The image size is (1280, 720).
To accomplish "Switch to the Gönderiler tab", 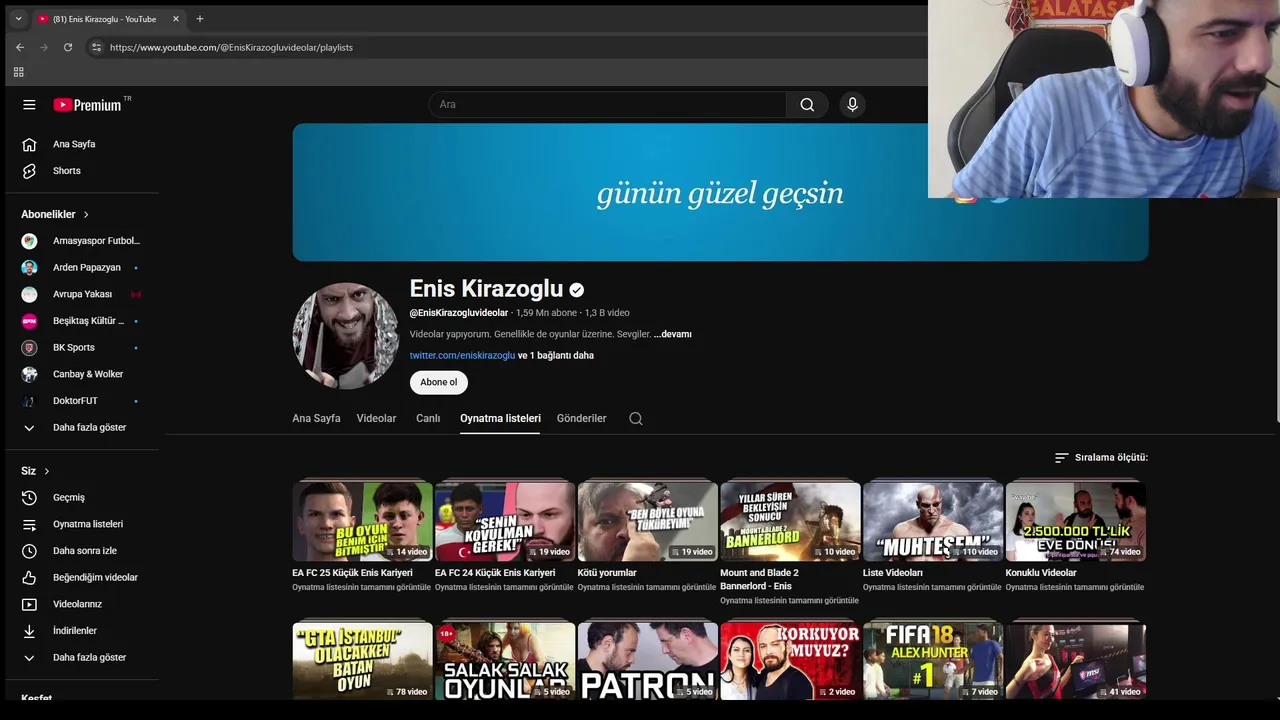I will pyautogui.click(x=582, y=418).
